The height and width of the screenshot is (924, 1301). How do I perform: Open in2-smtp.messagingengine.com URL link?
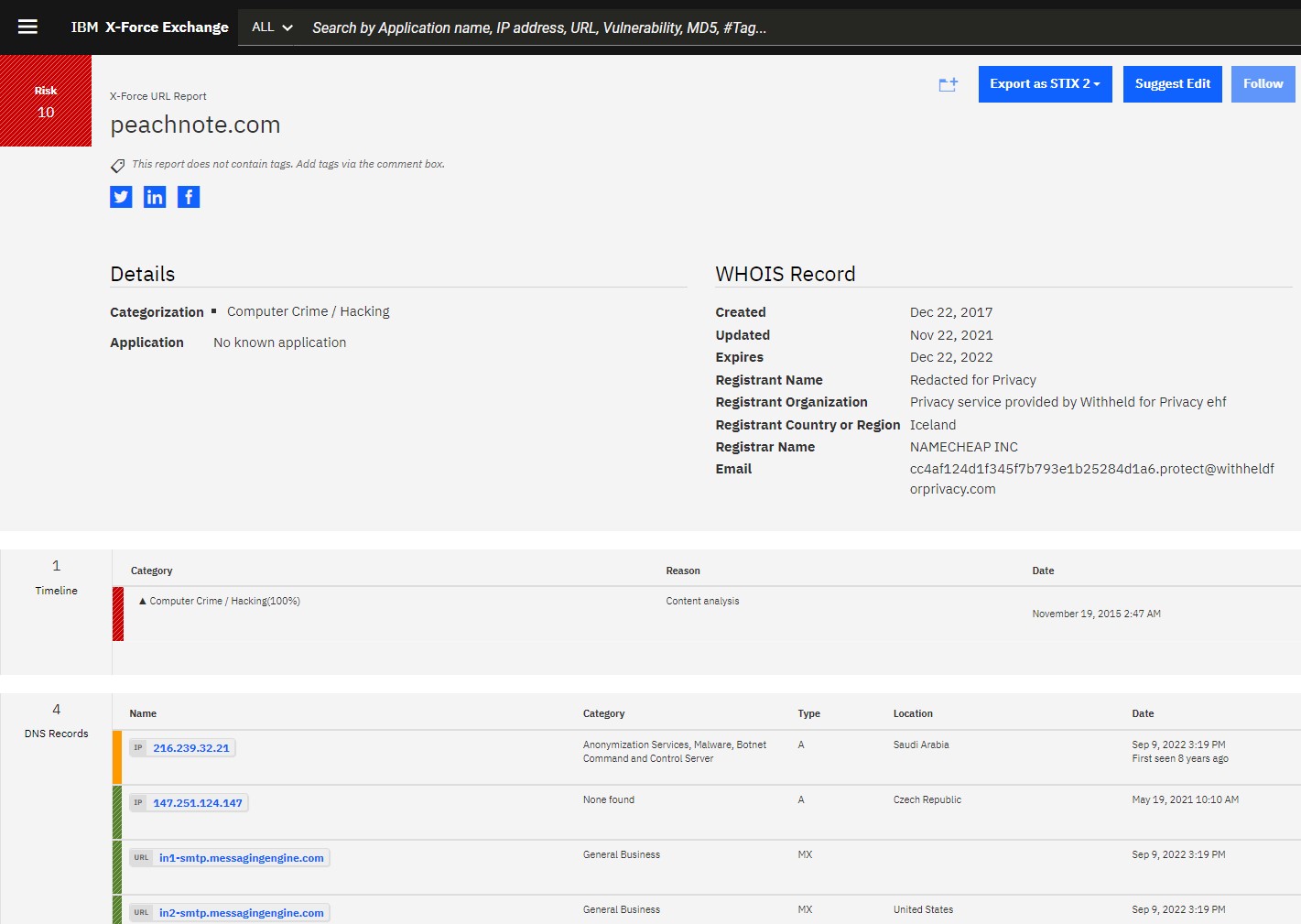click(x=230, y=913)
